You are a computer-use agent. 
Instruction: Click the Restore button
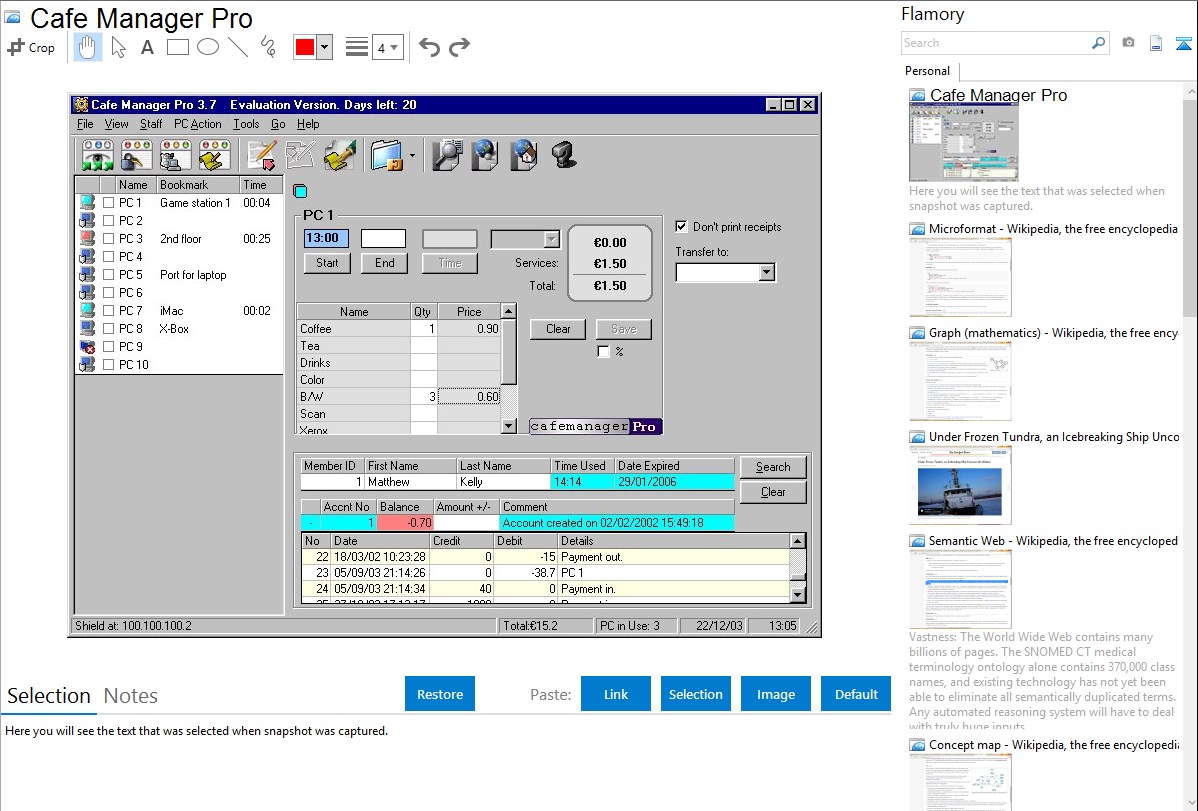440,694
